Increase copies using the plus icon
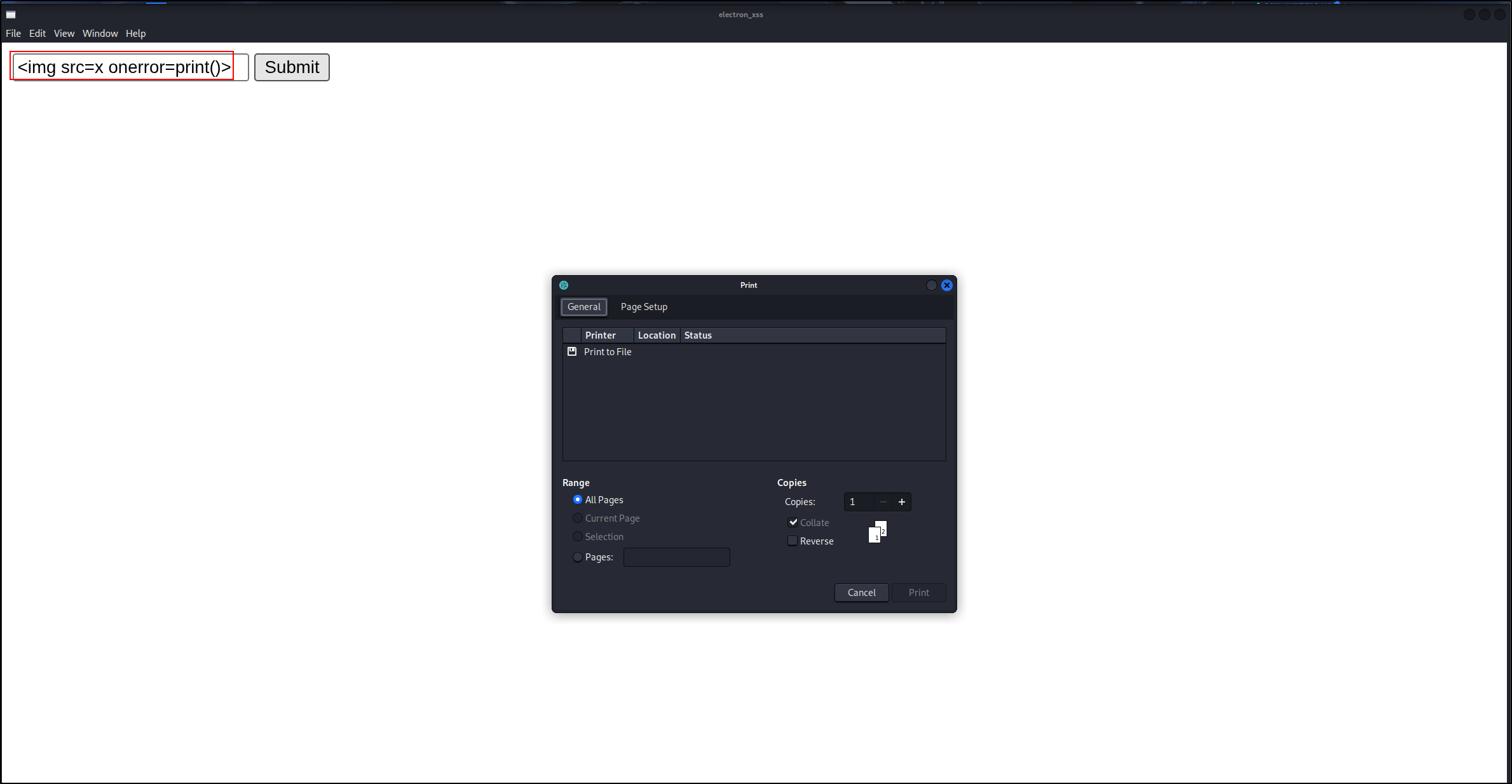This screenshot has height=784, width=1512. click(901, 502)
